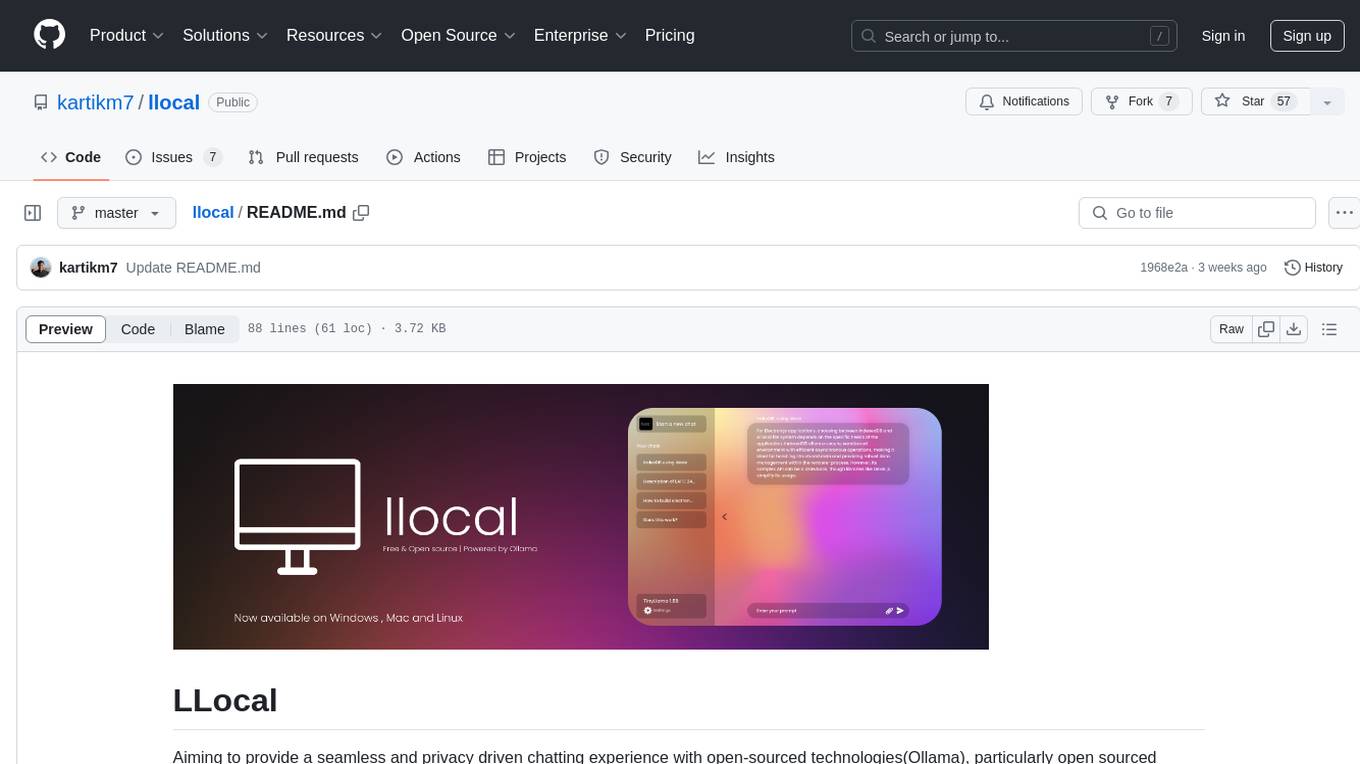Open the Pricing page

670,35
